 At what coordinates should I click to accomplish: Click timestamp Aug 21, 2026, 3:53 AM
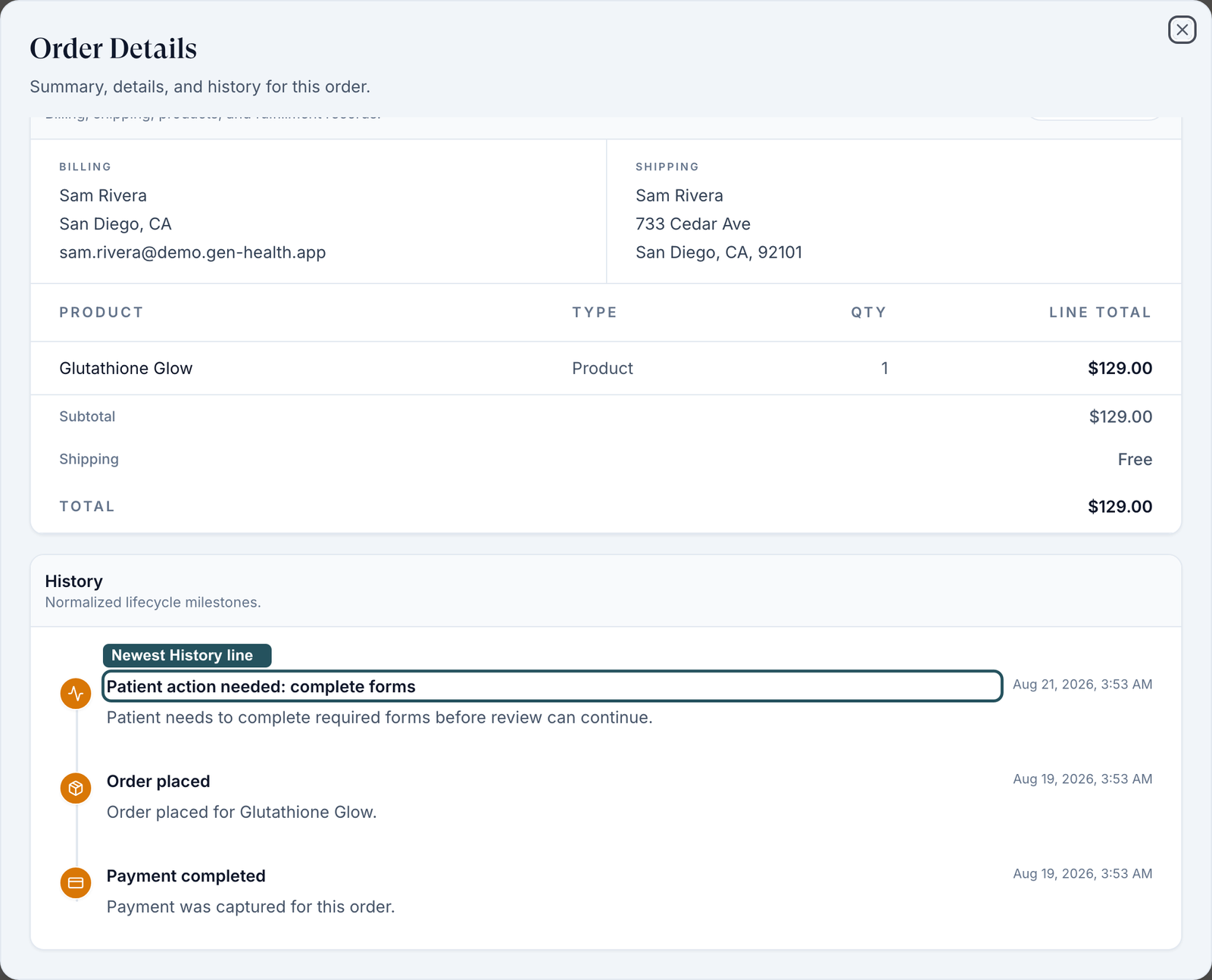(x=1082, y=684)
